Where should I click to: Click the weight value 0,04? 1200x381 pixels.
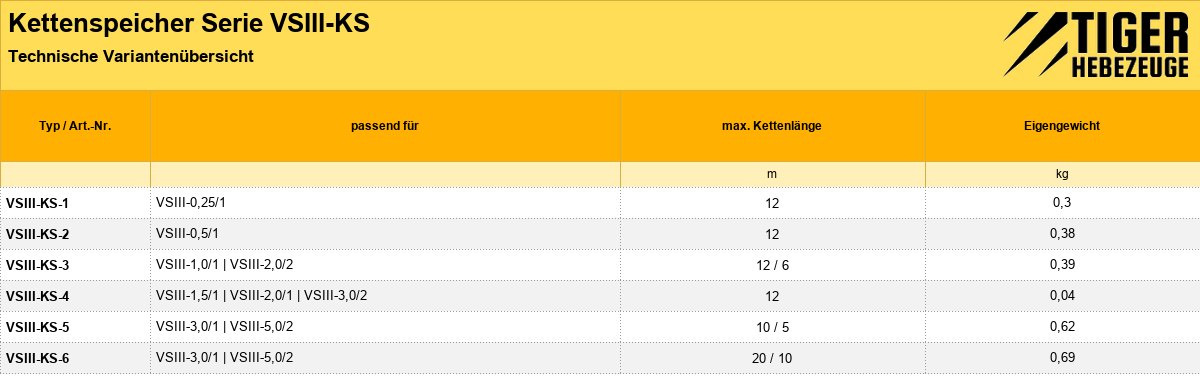[x=1063, y=296]
